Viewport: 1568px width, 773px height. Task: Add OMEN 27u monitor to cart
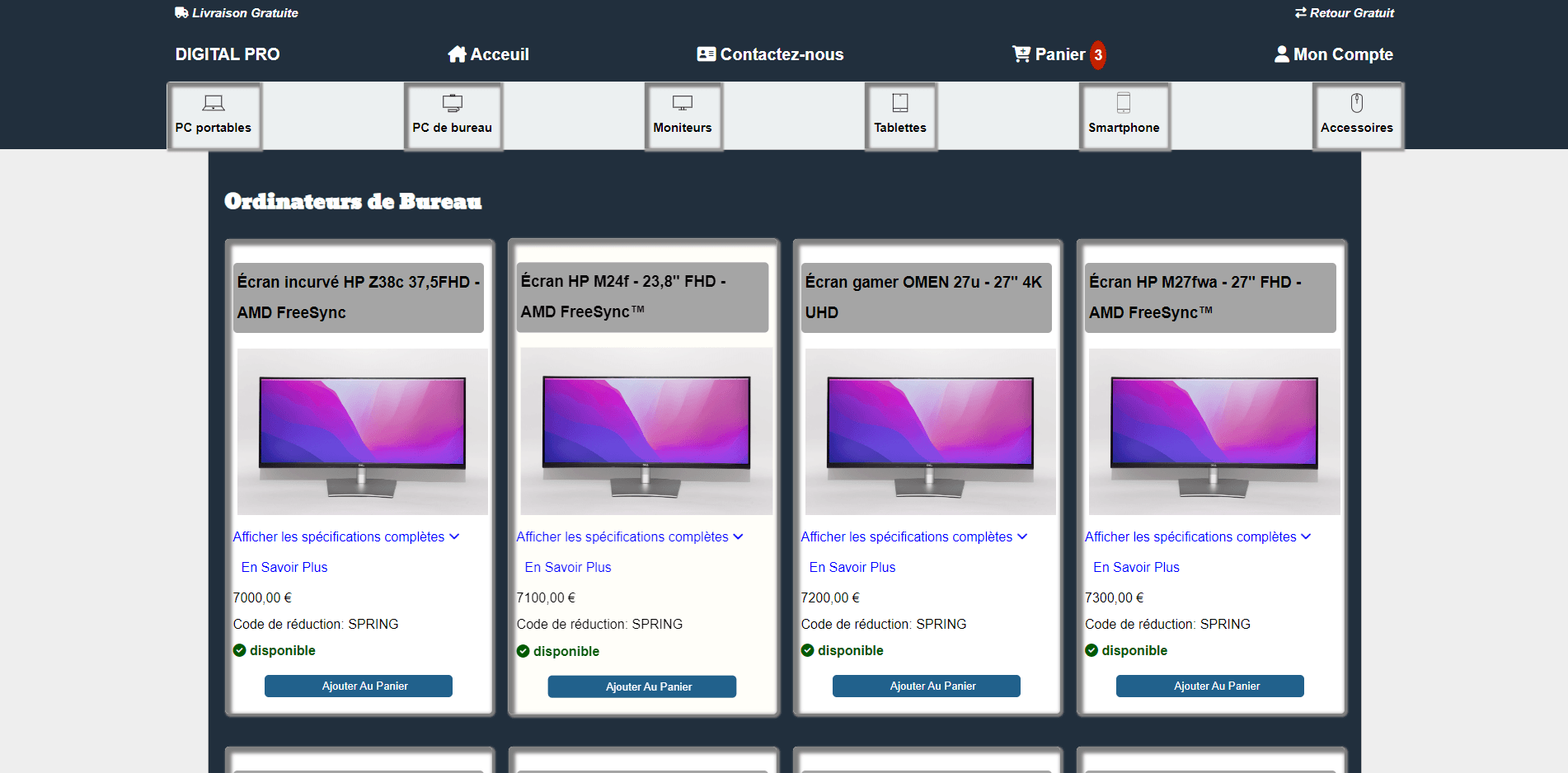927,686
